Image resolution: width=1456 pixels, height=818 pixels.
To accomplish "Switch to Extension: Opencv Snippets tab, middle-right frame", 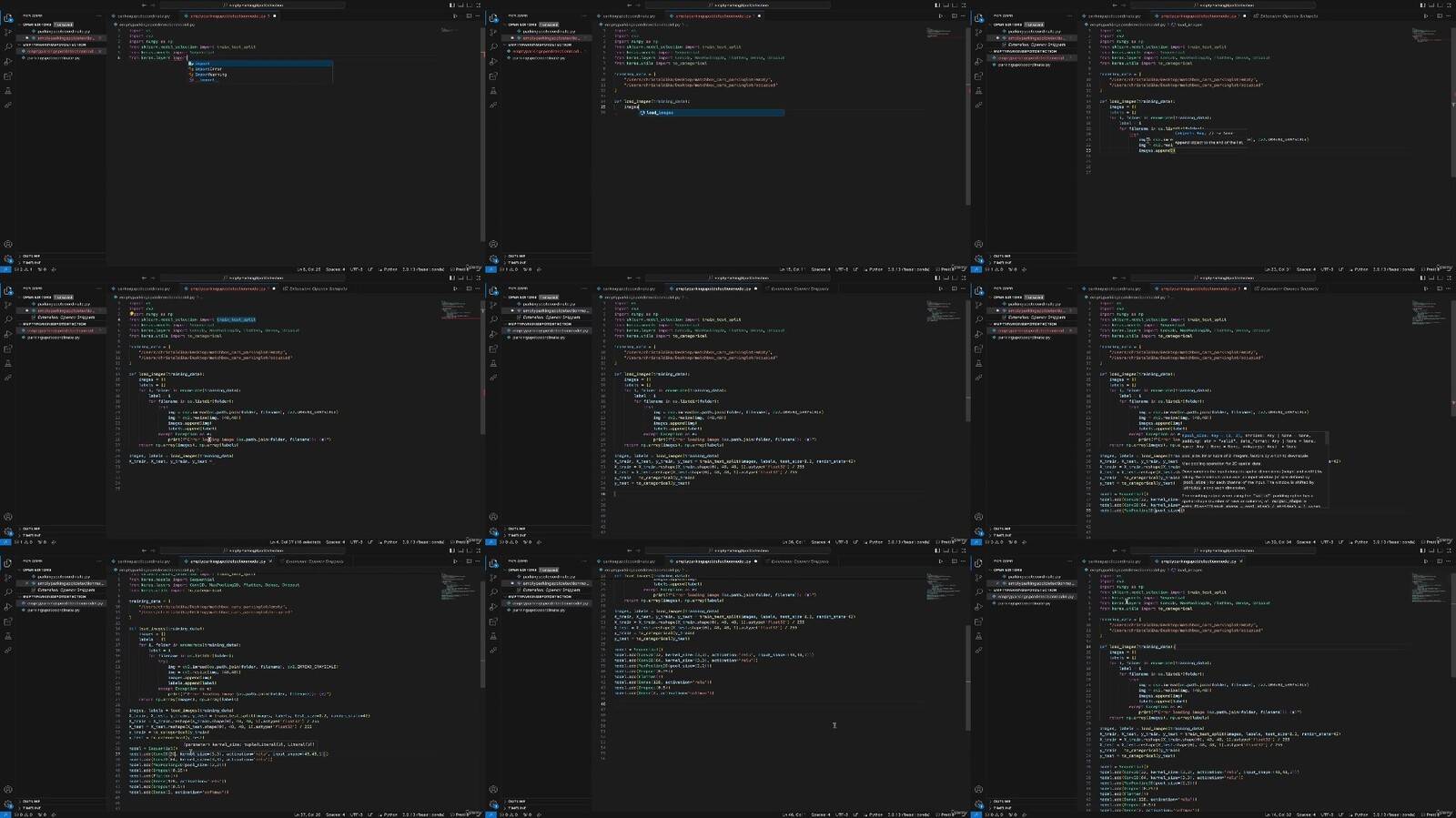I will click(x=1286, y=289).
